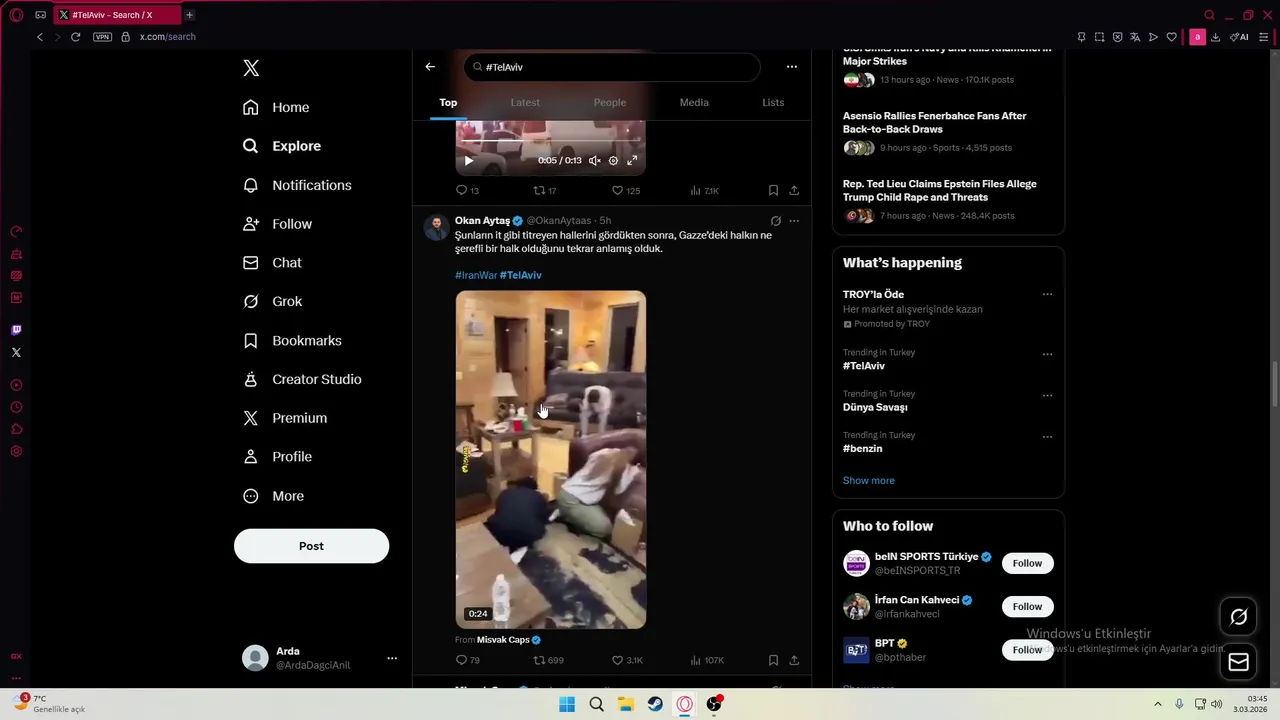This screenshot has height=720, width=1280.
Task: Open the Opera GX main menu logo
Action: pos(16,15)
